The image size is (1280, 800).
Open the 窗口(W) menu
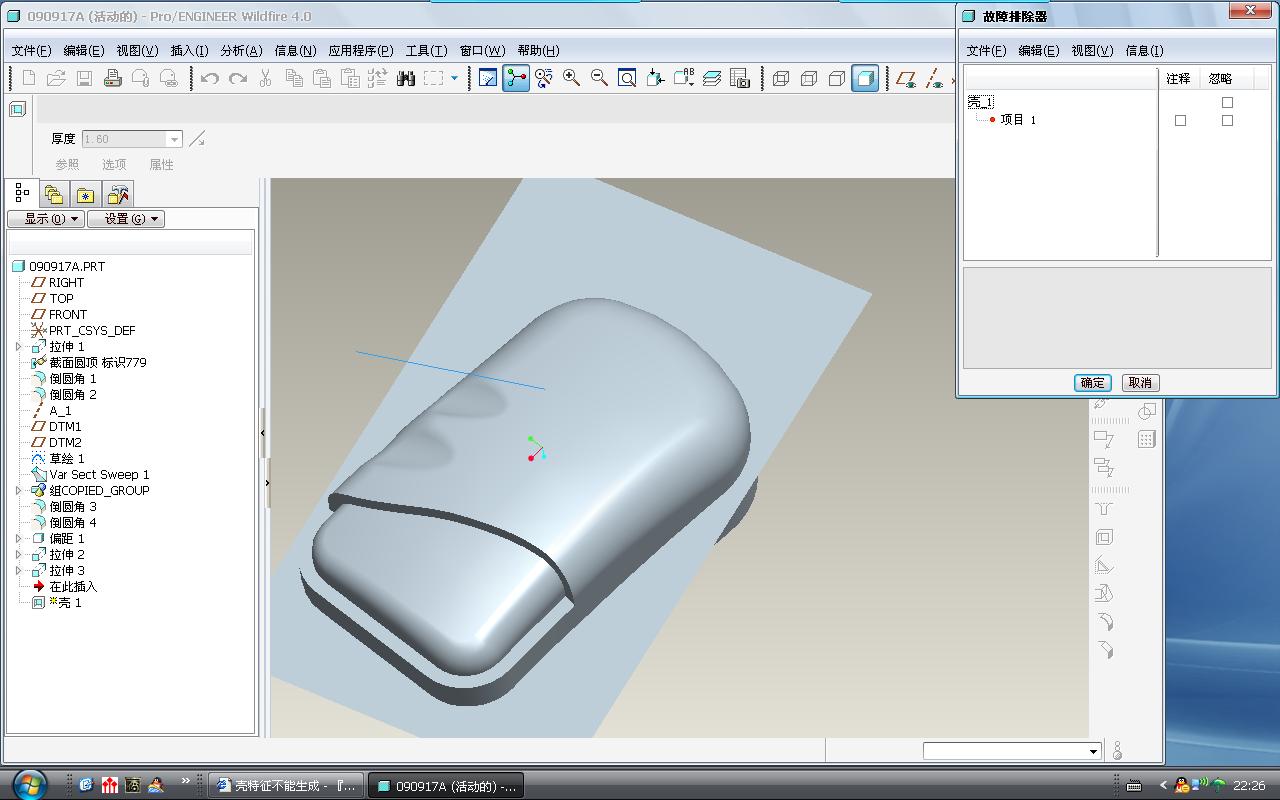click(482, 50)
